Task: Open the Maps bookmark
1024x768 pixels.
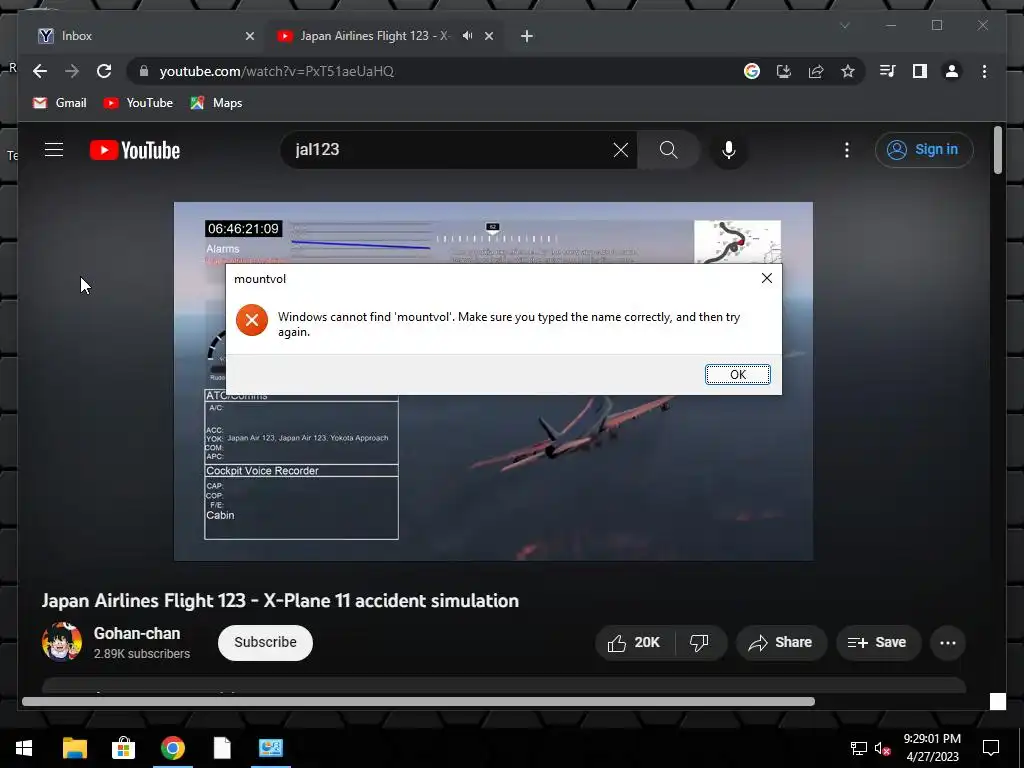Action: coord(216,103)
